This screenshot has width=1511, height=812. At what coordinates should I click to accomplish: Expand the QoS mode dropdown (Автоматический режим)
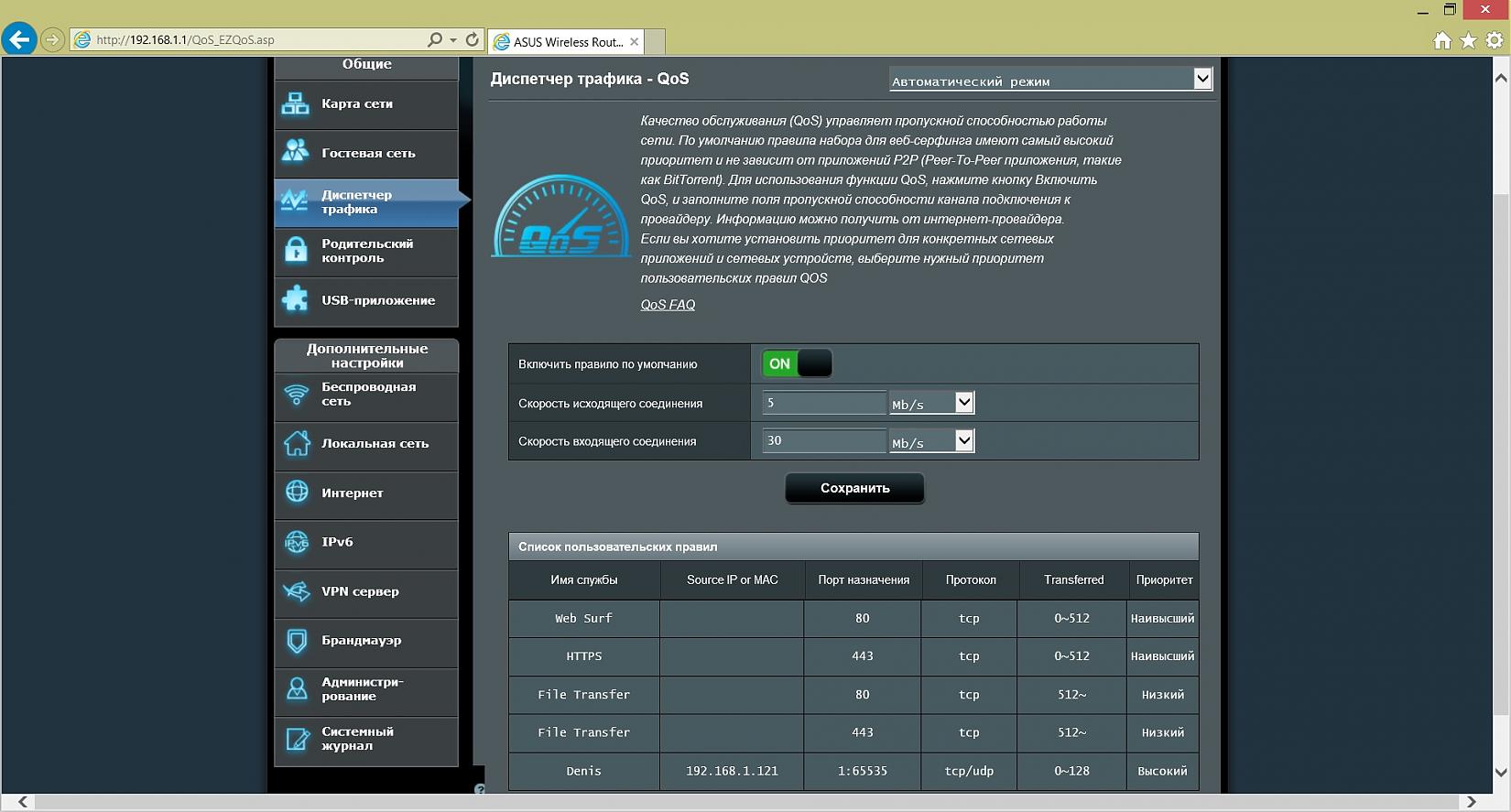1050,81
